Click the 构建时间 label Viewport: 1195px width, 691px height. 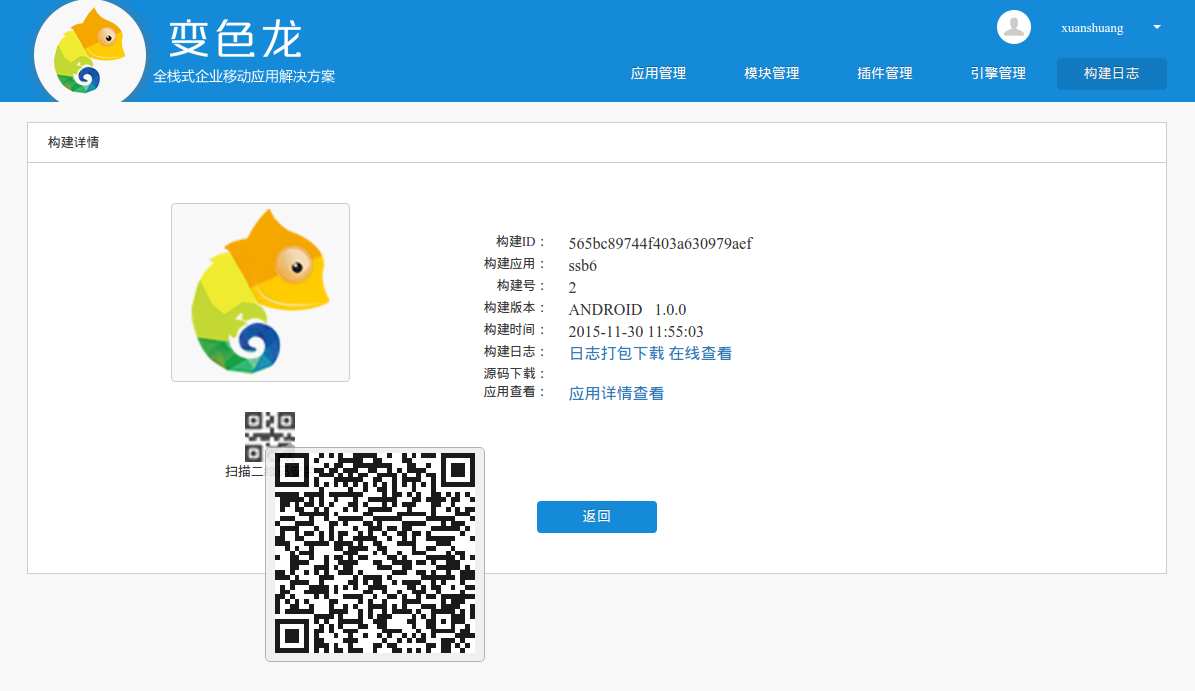[x=514, y=329]
